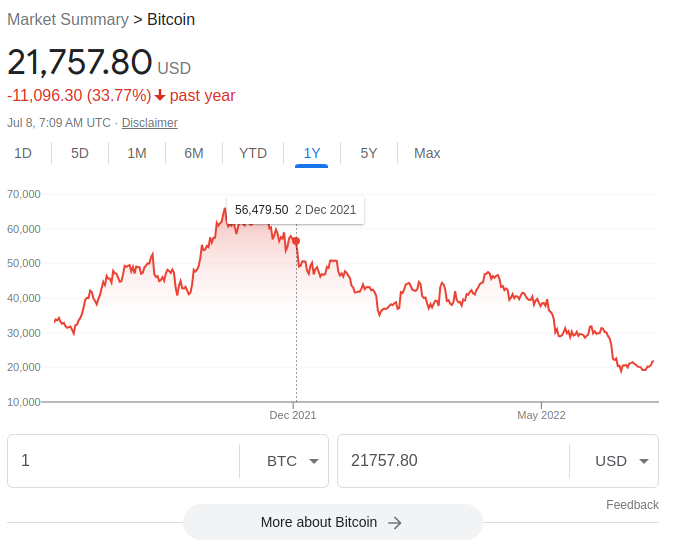Show the 1M chart range
The image size is (686, 549).
click(137, 153)
